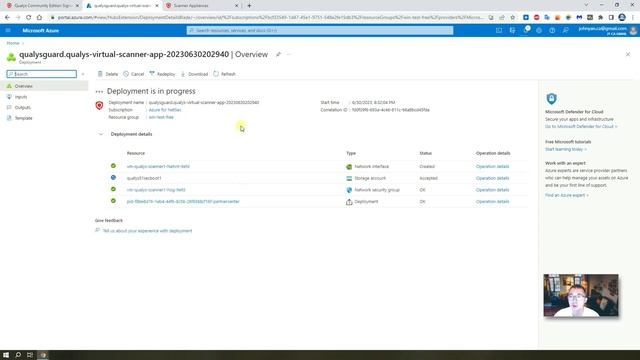This screenshot has width=640, height=360.
Task: Open portal settings gear icon
Action: [x=539, y=30]
